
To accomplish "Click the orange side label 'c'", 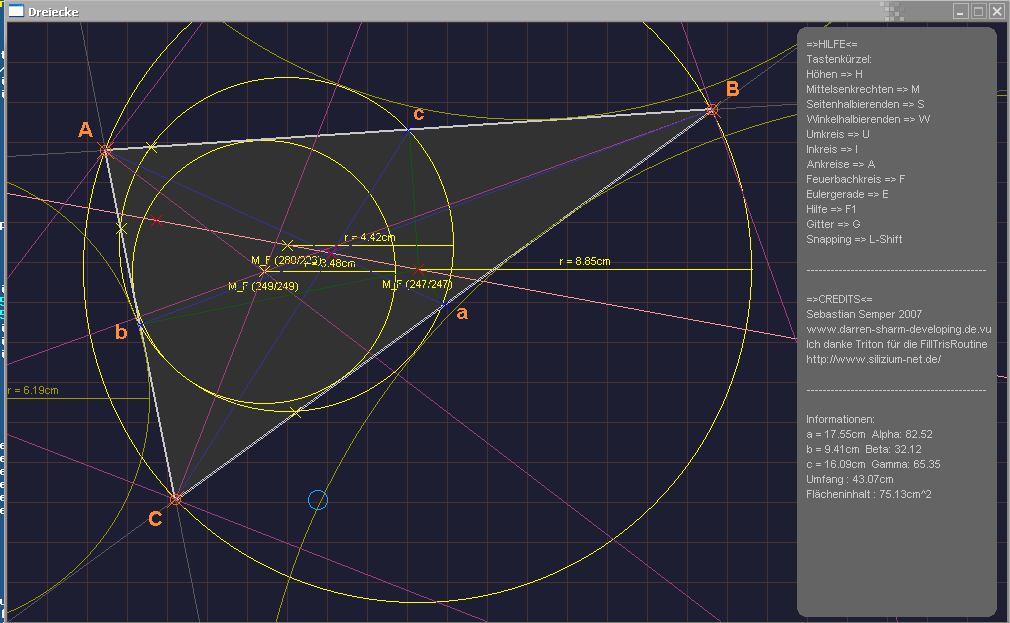I will [x=419, y=114].
